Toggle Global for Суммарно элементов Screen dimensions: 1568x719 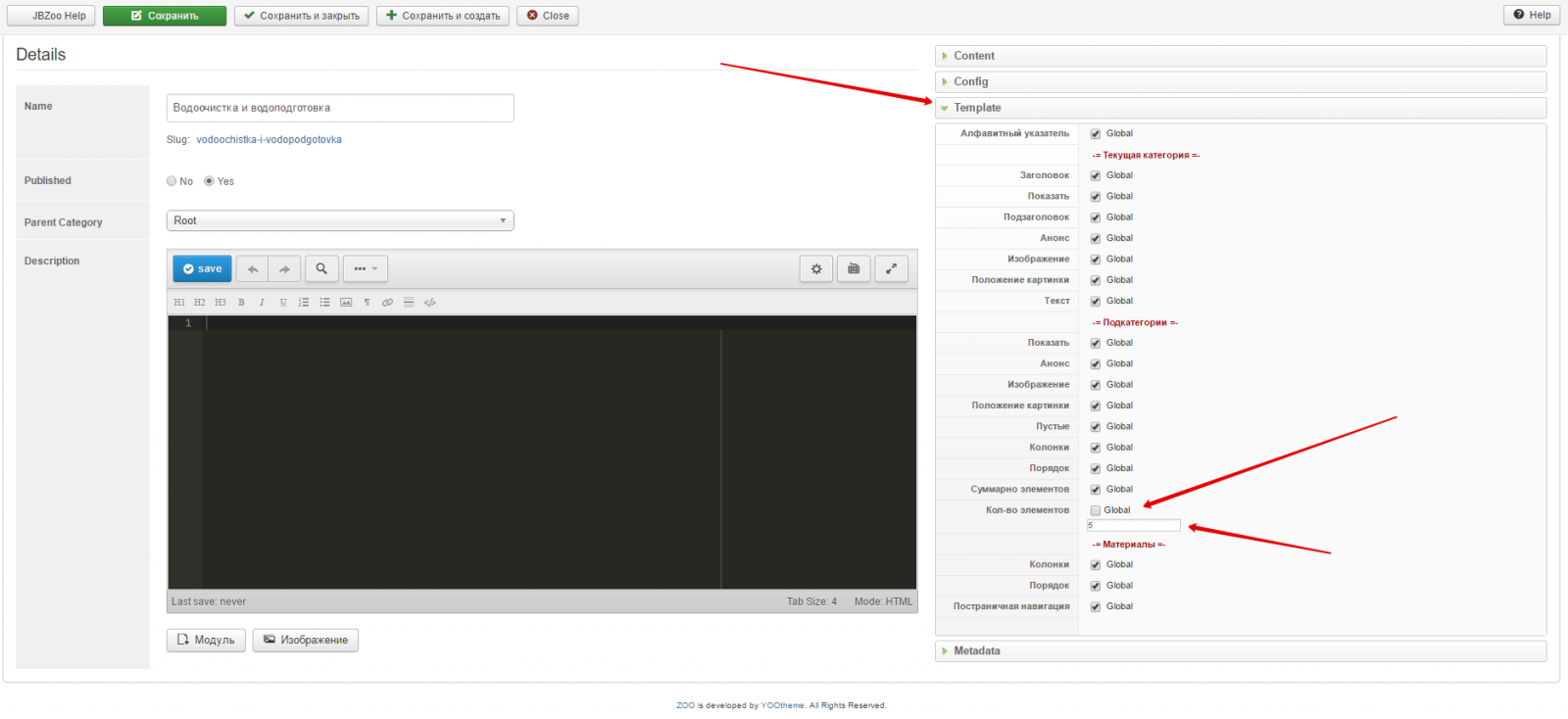coord(1096,490)
